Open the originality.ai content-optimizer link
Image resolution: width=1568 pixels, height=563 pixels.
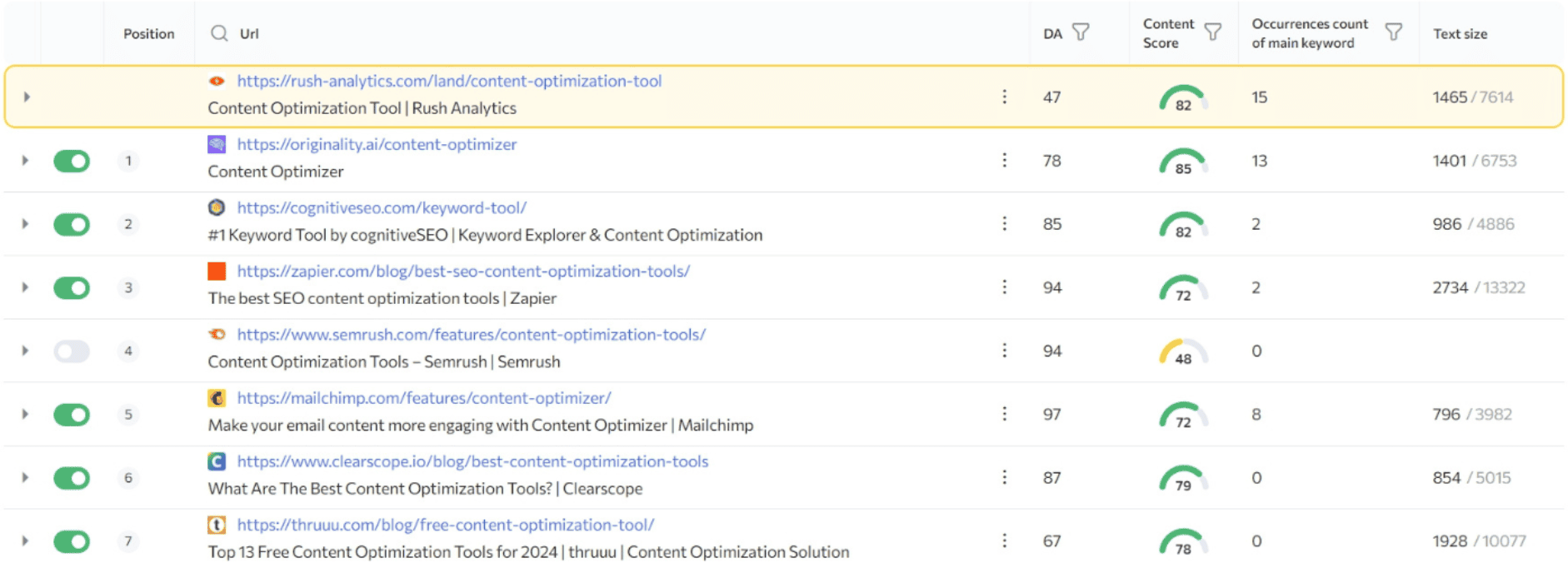[x=377, y=144]
